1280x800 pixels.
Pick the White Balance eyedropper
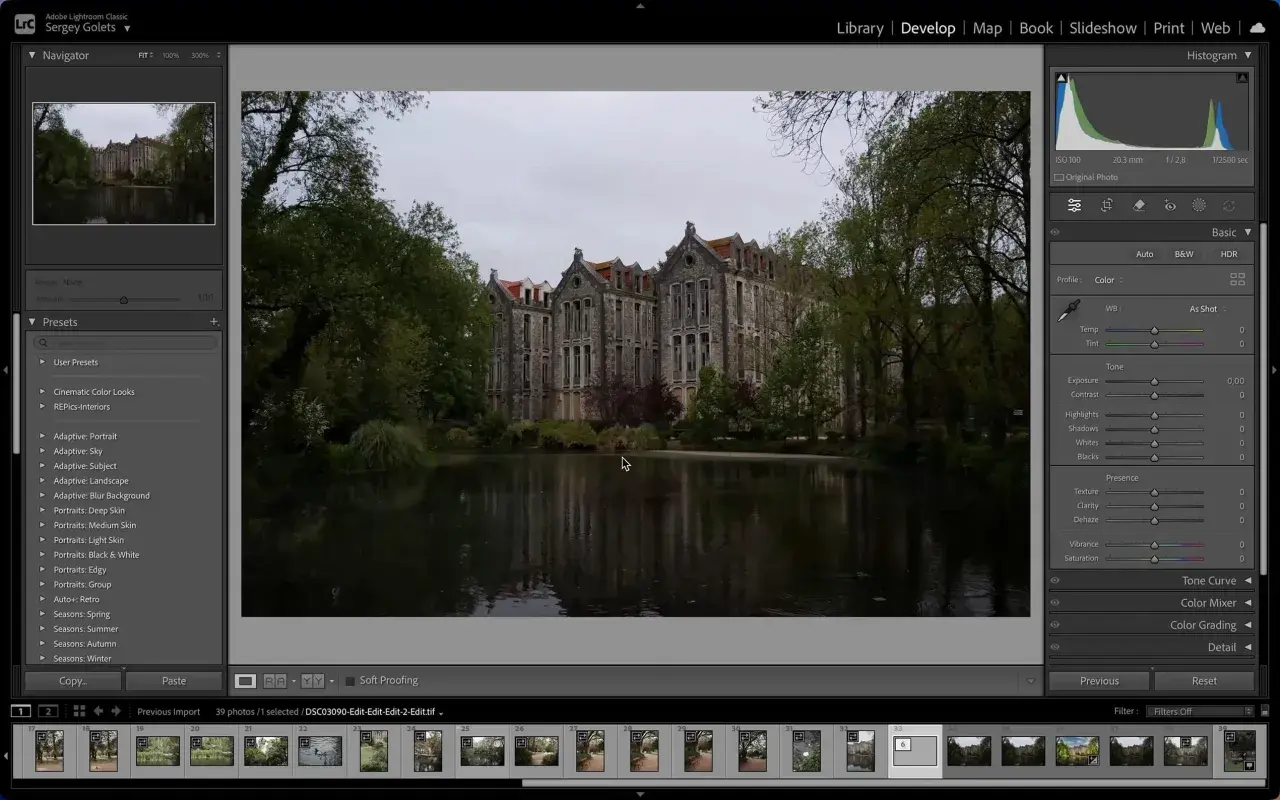pyautogui.click(x=1069, y=310)
